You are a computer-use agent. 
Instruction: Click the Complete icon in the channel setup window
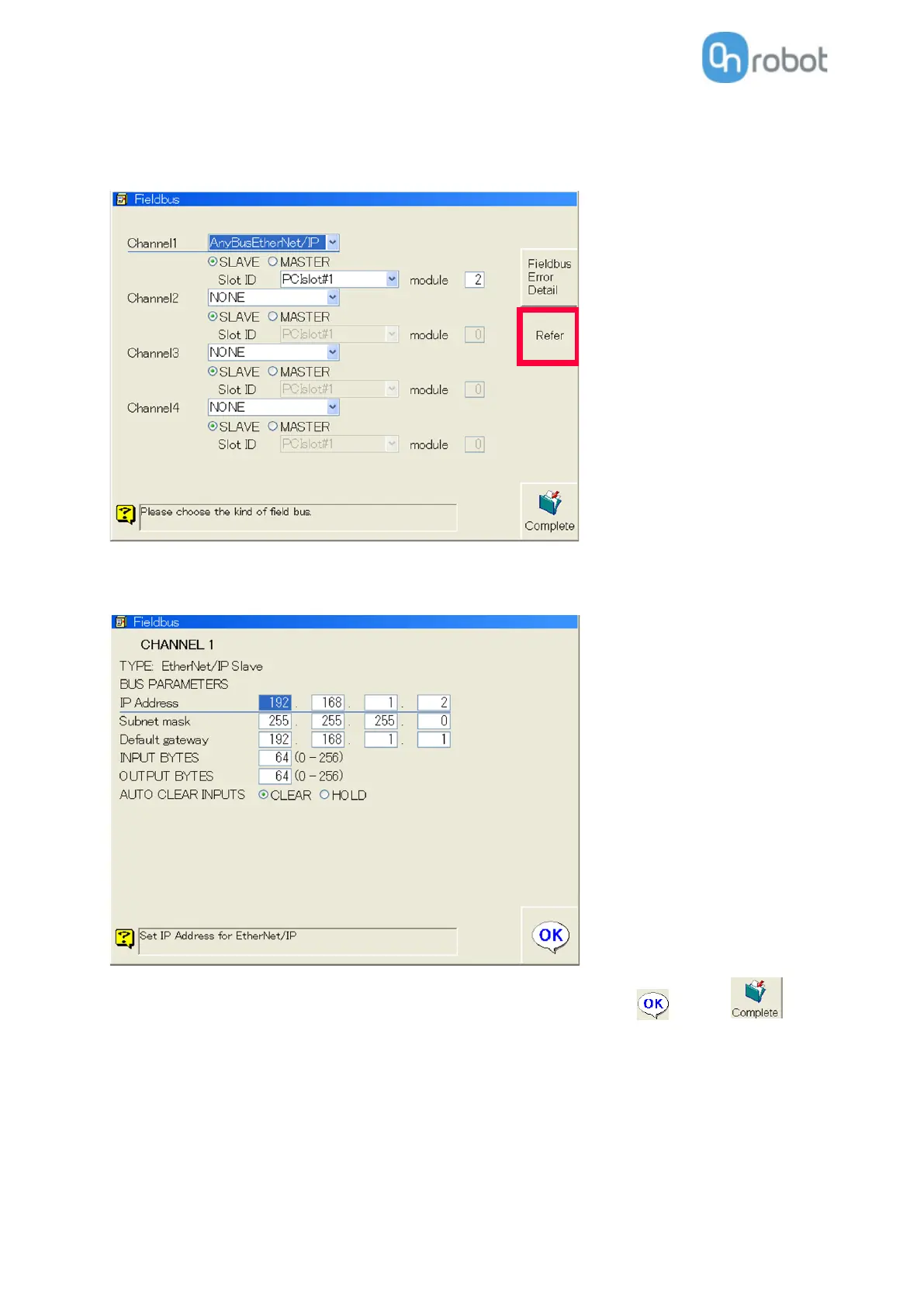pos(549,511)
